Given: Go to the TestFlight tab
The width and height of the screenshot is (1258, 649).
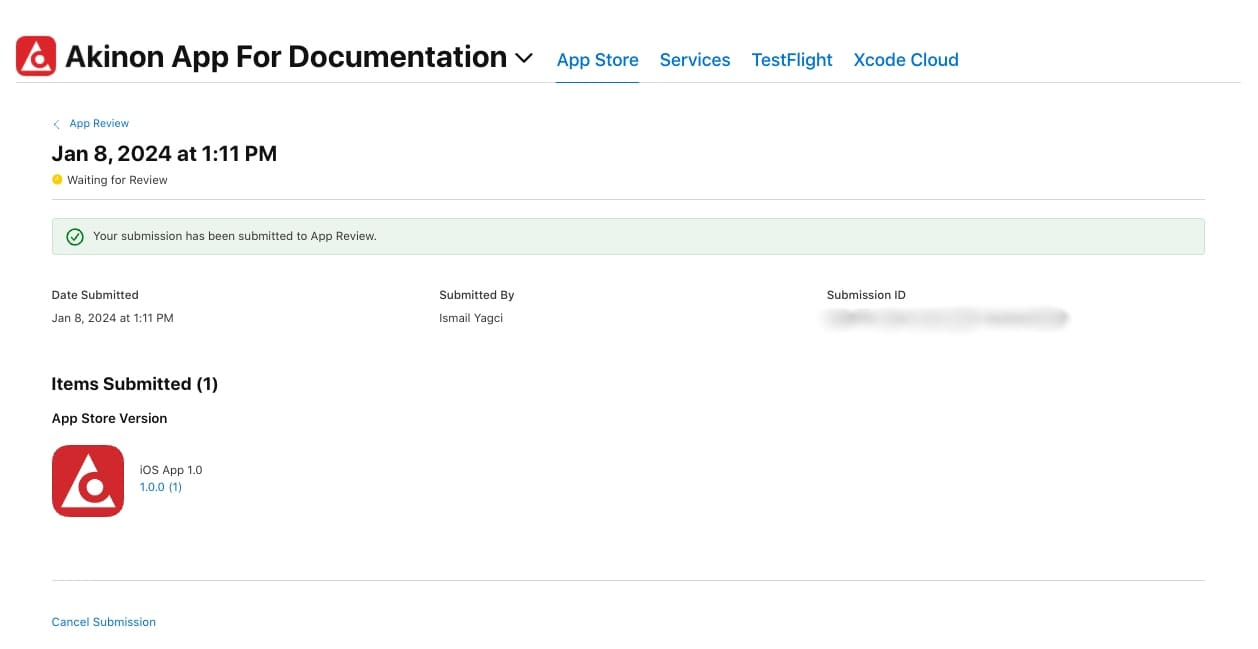Looking at the screenshot, I should click(x=792, y=60).
